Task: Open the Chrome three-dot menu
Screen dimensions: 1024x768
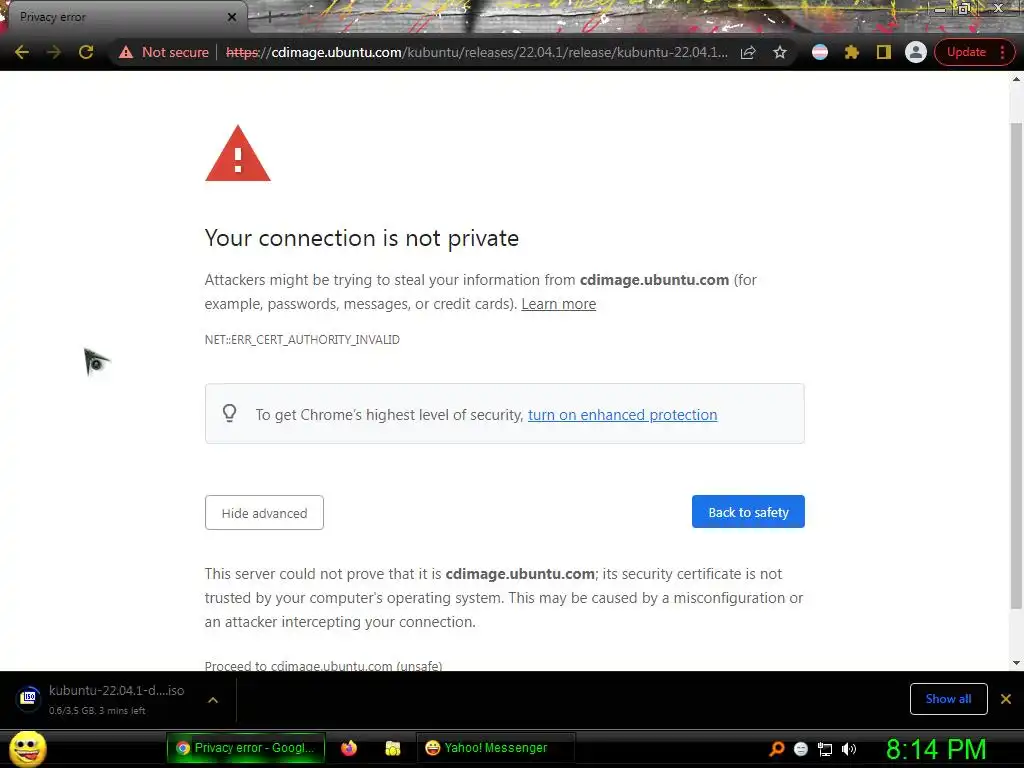Action: coord(1003,52)
